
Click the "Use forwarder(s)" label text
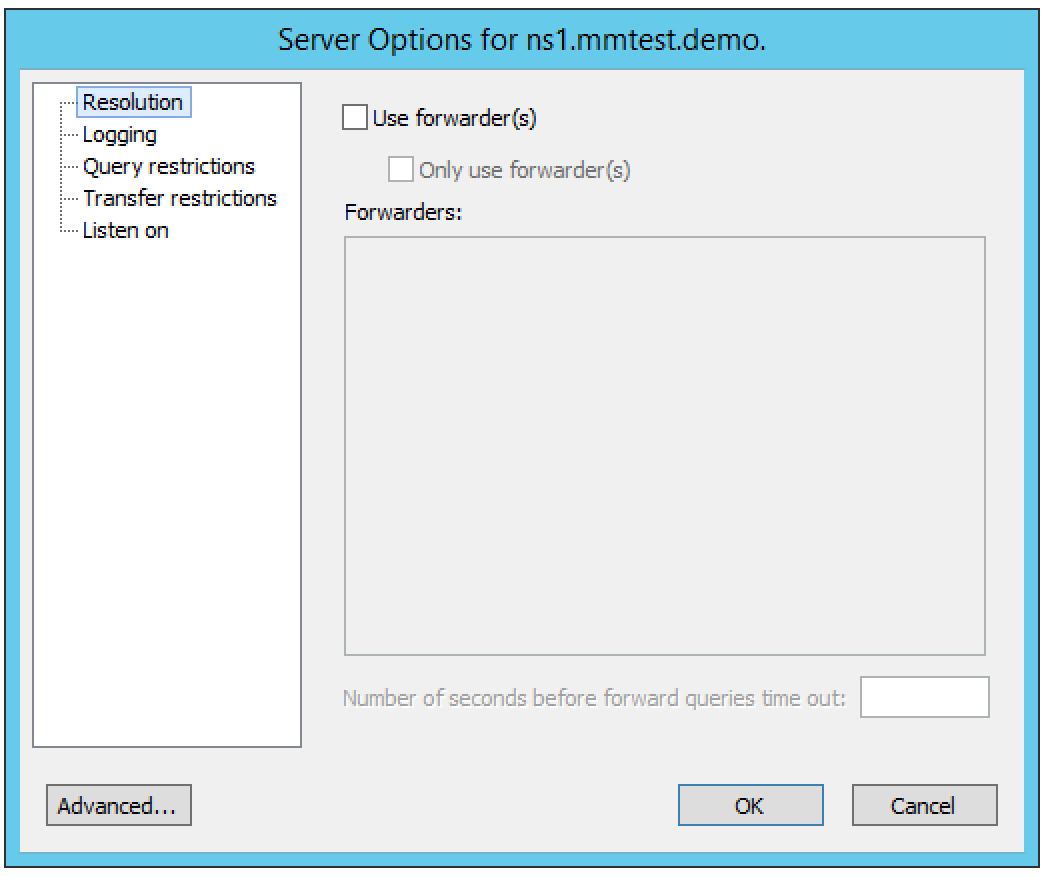click(455, 118)
